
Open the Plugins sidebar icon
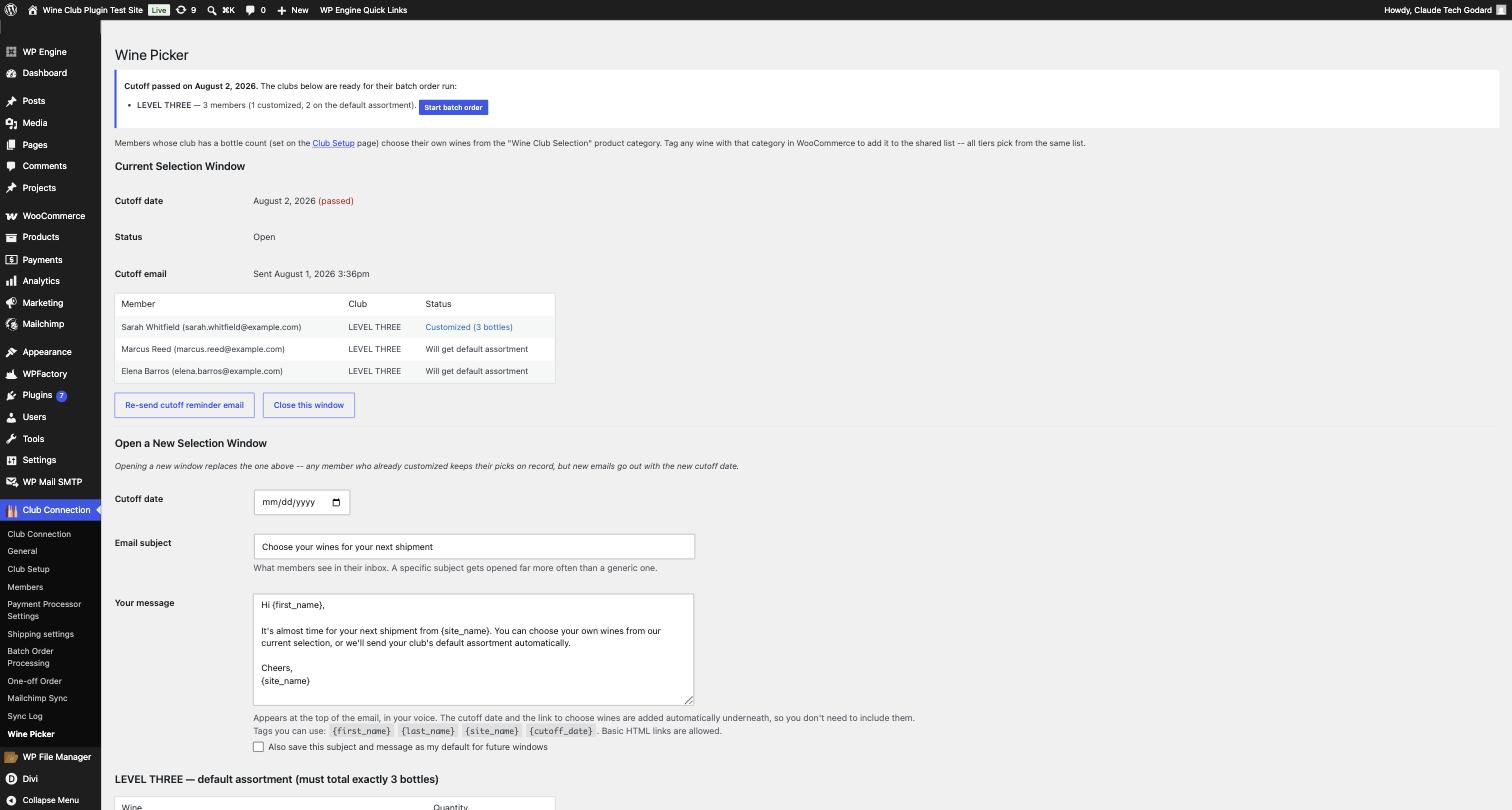click(11, 395)
